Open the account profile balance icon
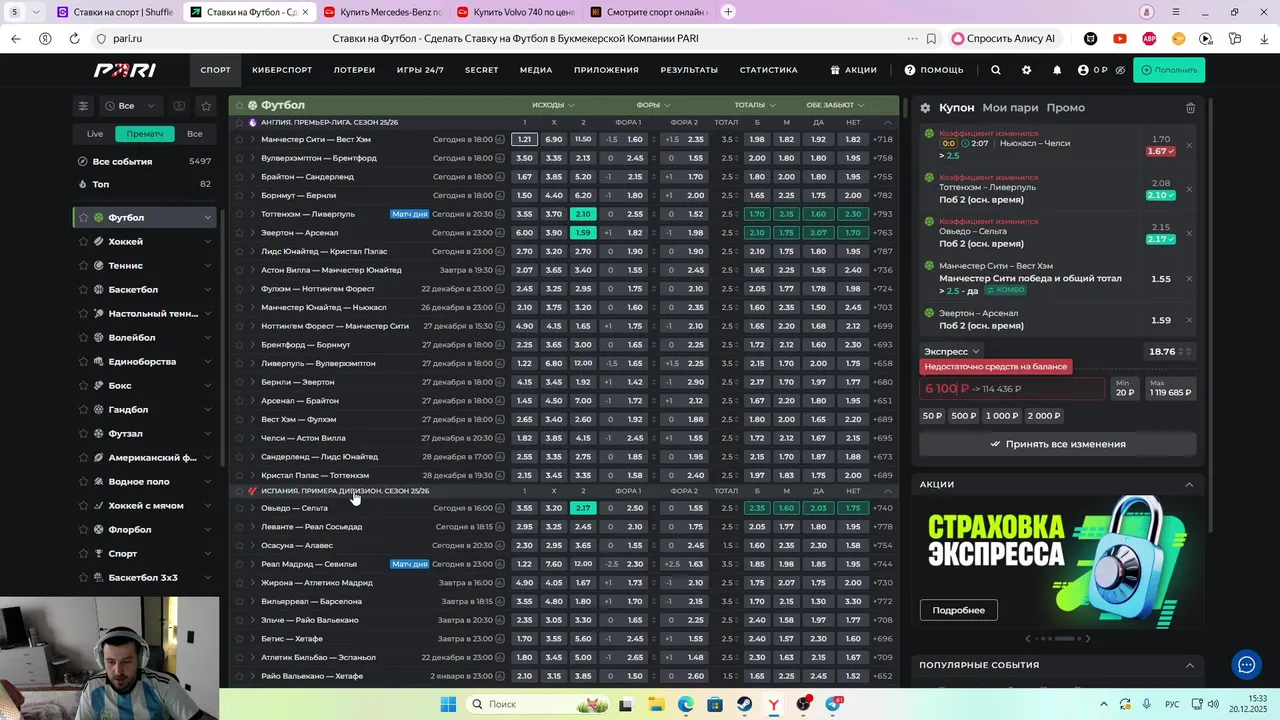This screenshot has width=1280, height=720. (1083, 70)
